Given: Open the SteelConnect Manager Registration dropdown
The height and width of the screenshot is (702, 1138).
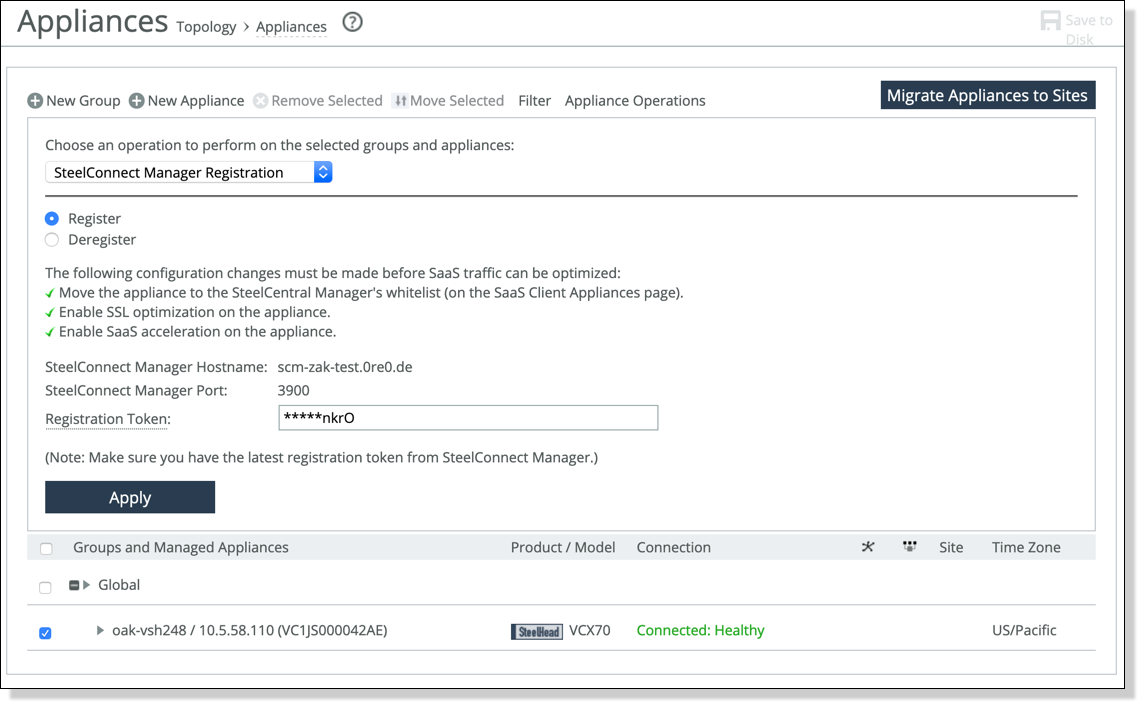Looking at the screenshot, I should (x=189, y=172).
